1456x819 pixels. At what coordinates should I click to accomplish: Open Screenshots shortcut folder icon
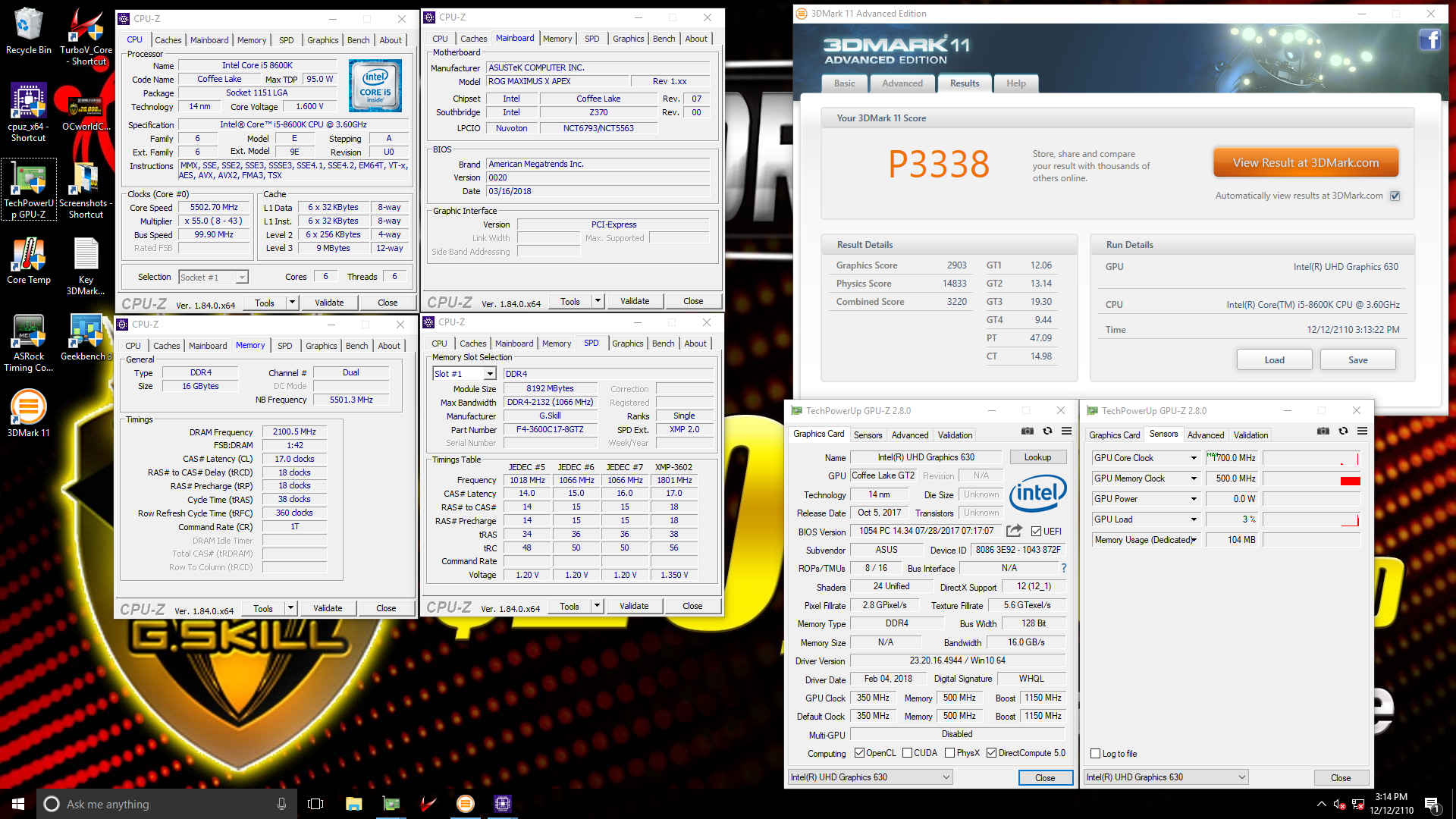[x=86, y=190]
